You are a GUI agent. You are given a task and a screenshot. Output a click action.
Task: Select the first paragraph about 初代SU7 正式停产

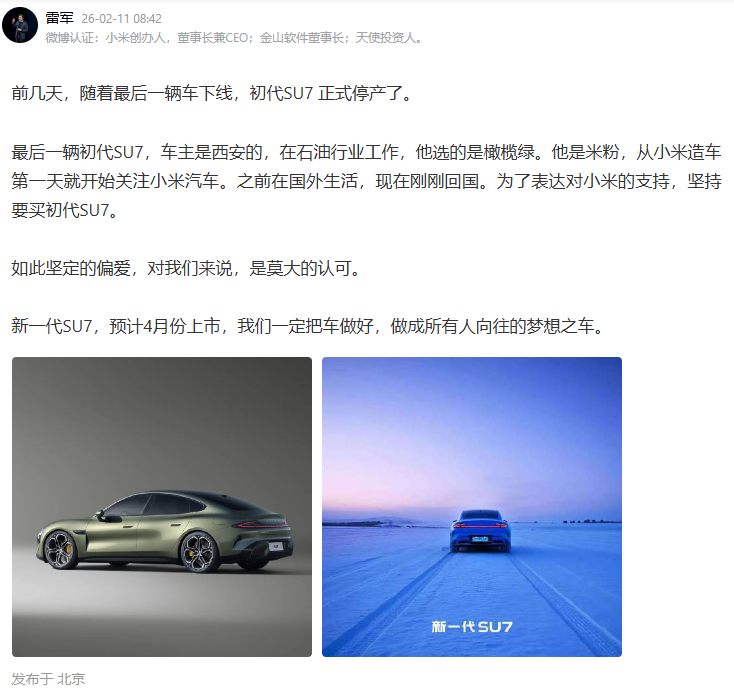(212, 93)
